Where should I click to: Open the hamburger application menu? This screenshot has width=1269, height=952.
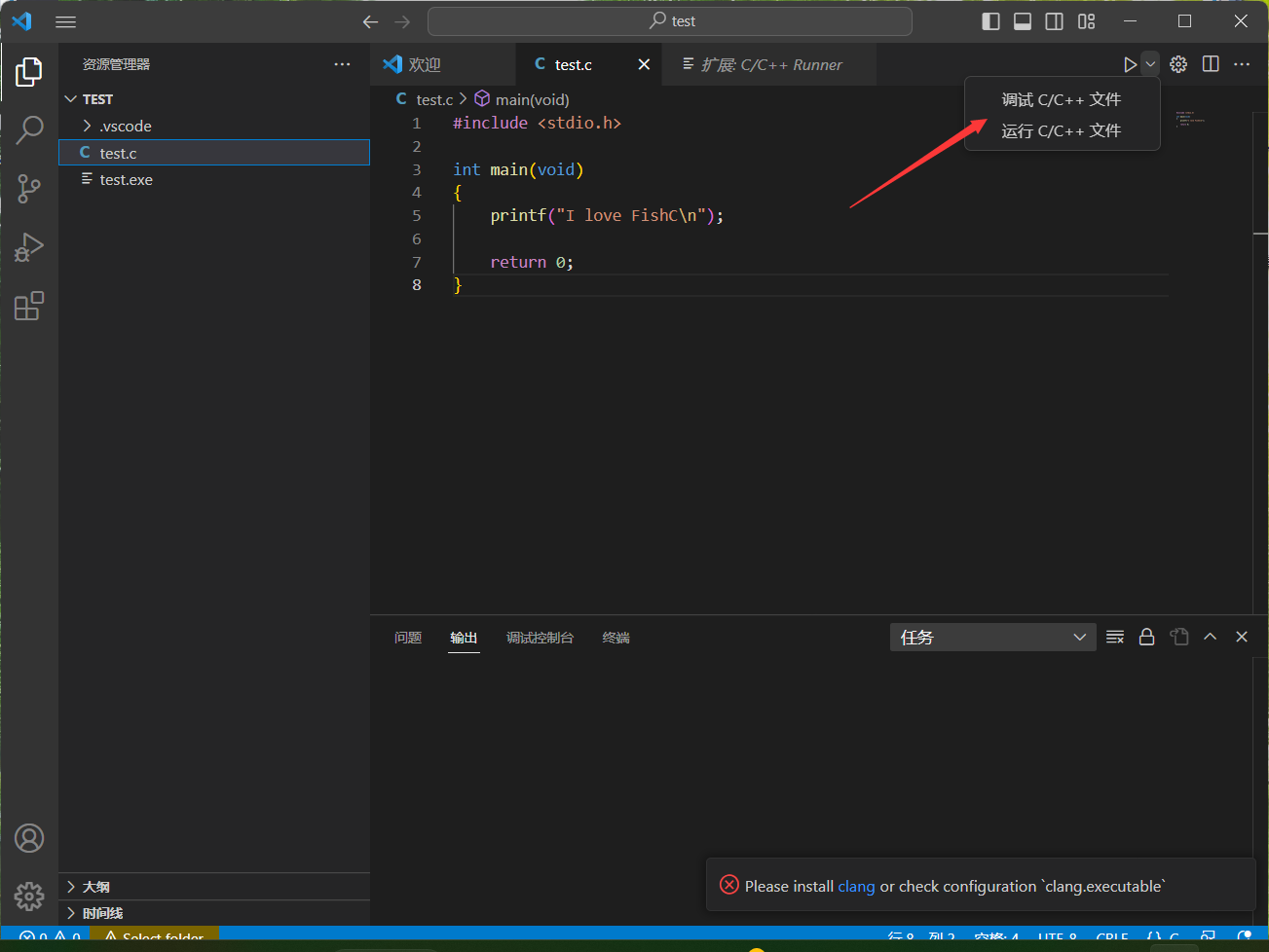coord(65,21)
